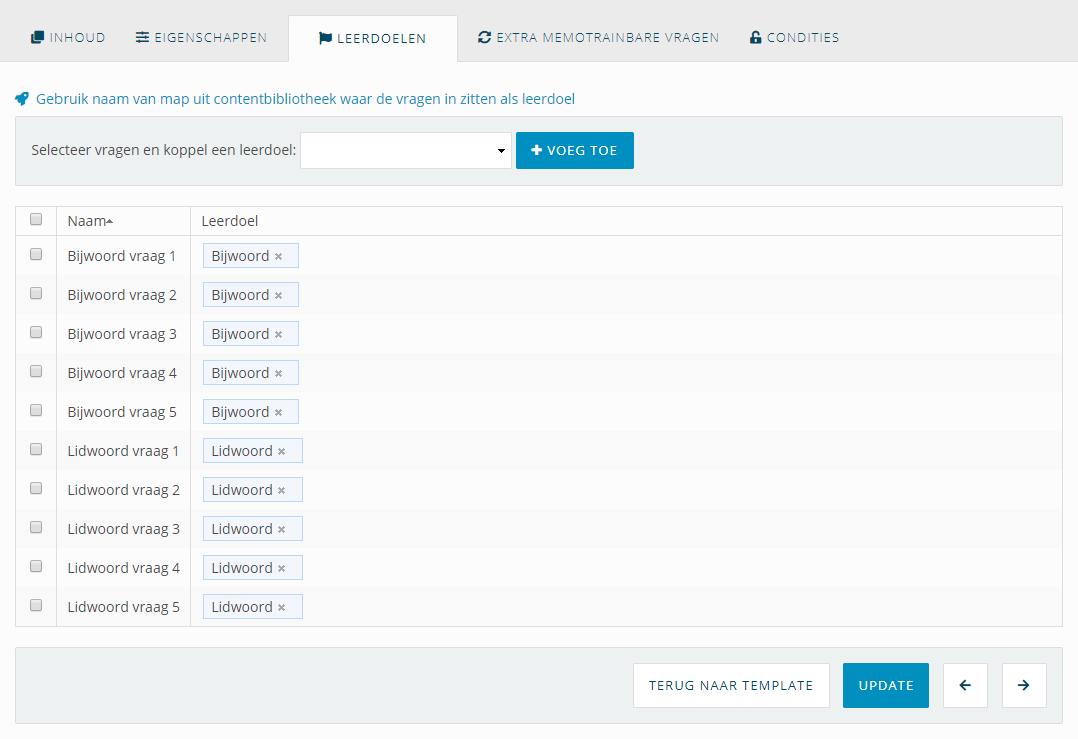Image resolution: width=1078 pixels, height=739 pixels.
Task: Check the box for Bijwoord vraag 1
Action: click(x=36, y=254)
